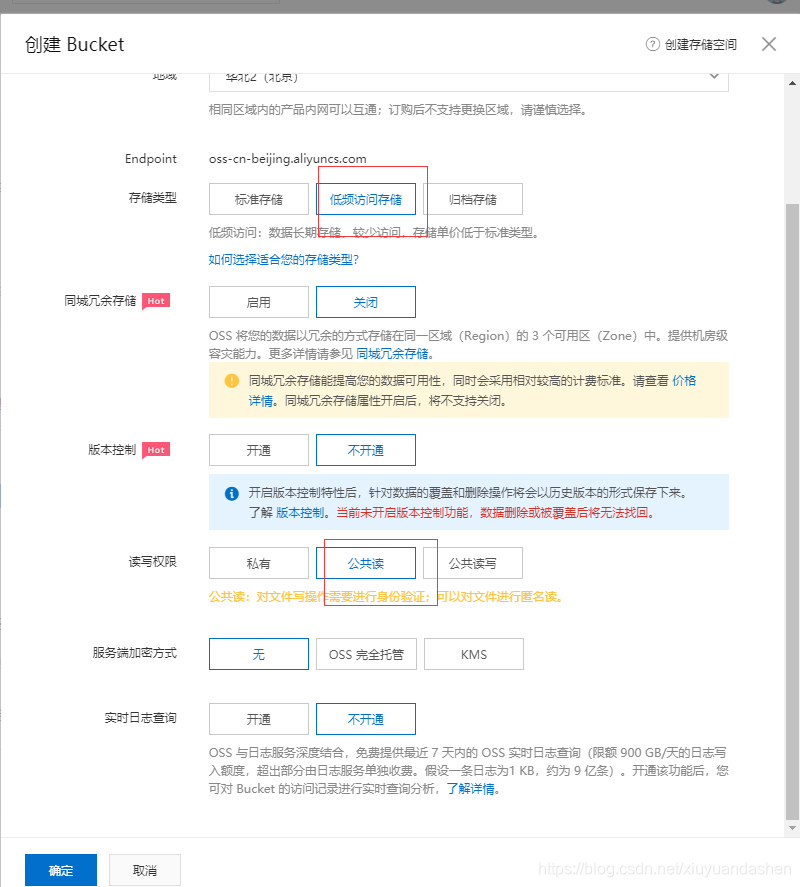Viewport: 800px width, 887px height.
Task: Enable 同城冗余存储 by clicking 启用
Action: pyautogui.click(x=258, y=302)
